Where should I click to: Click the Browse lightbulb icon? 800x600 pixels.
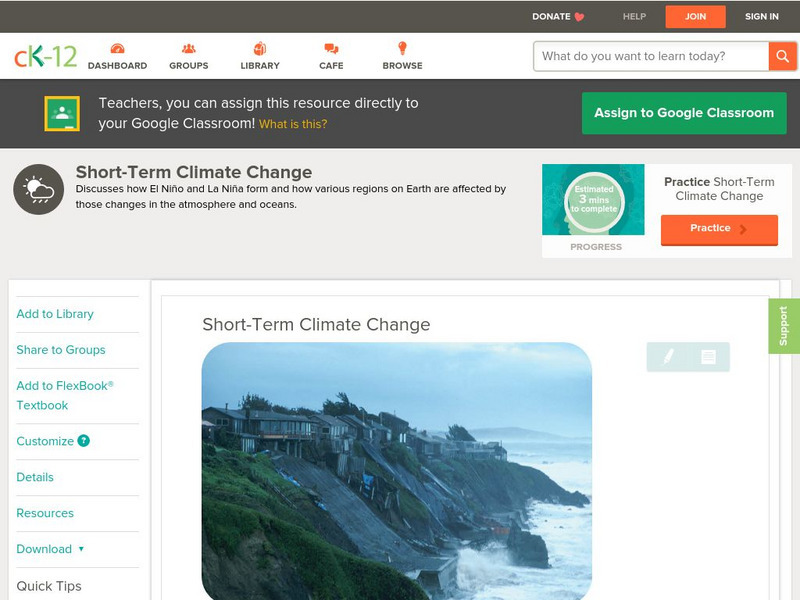(x=400, y=47)
